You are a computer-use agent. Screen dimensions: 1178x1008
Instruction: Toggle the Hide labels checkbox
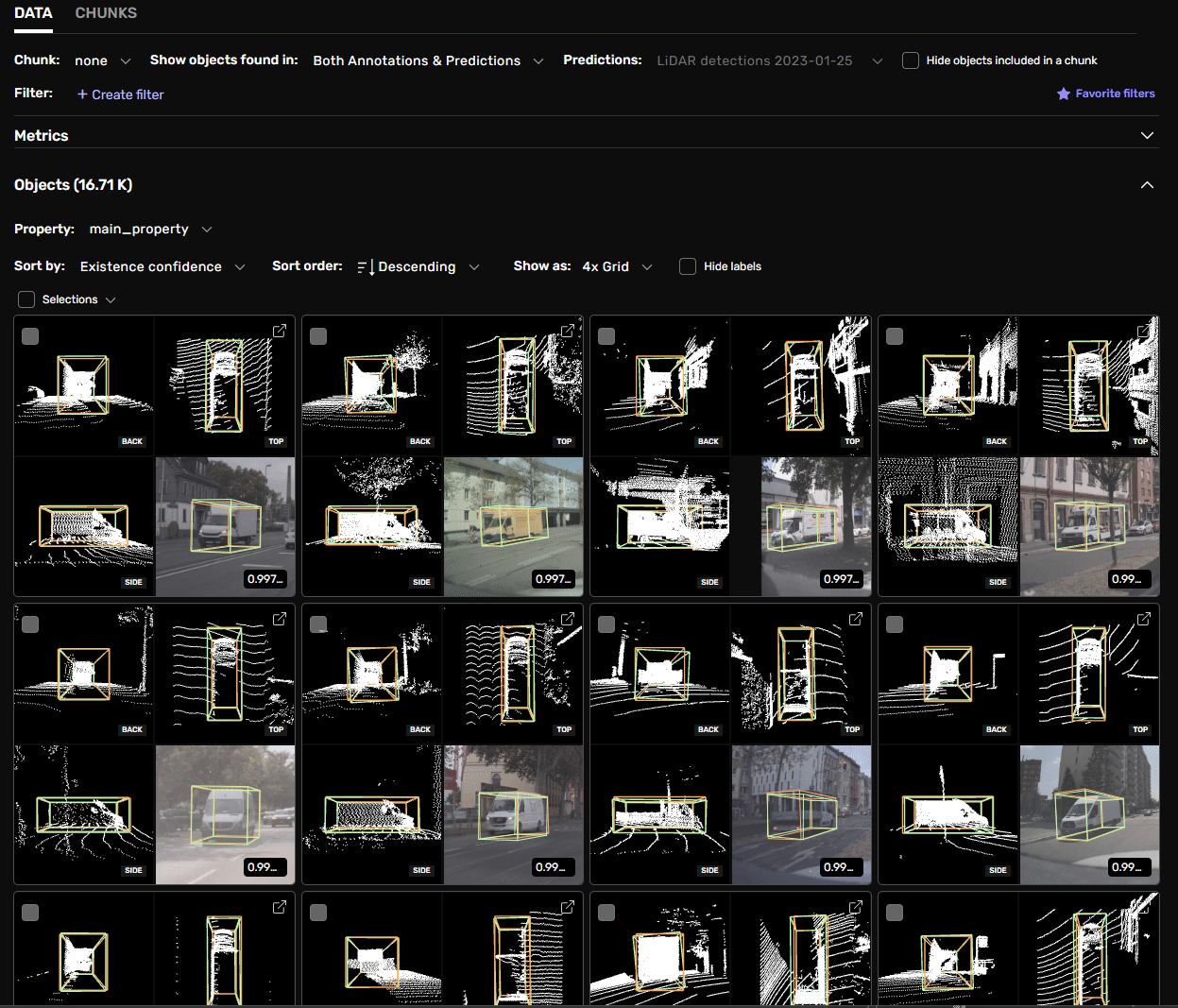[688, 266]
